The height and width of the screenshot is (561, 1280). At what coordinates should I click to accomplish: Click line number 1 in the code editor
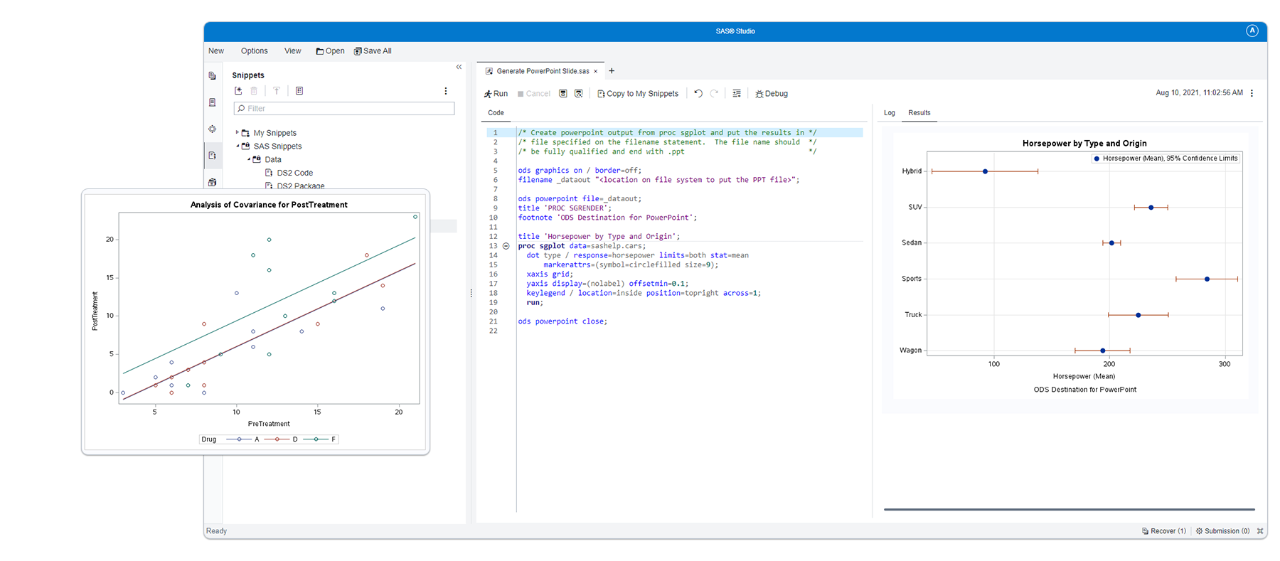[495, 133]
